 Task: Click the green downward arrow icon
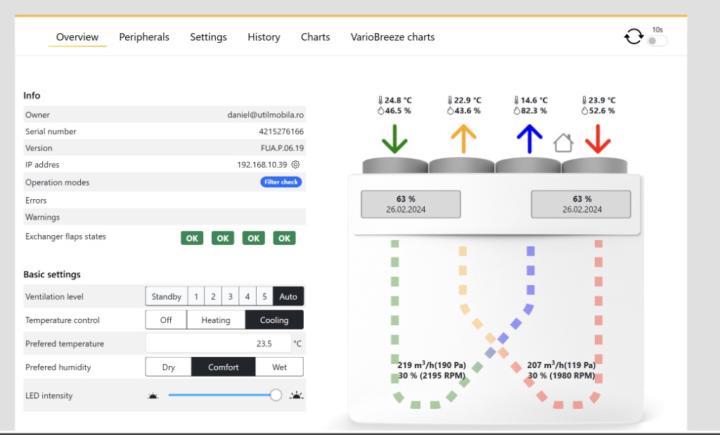(394, 139)
